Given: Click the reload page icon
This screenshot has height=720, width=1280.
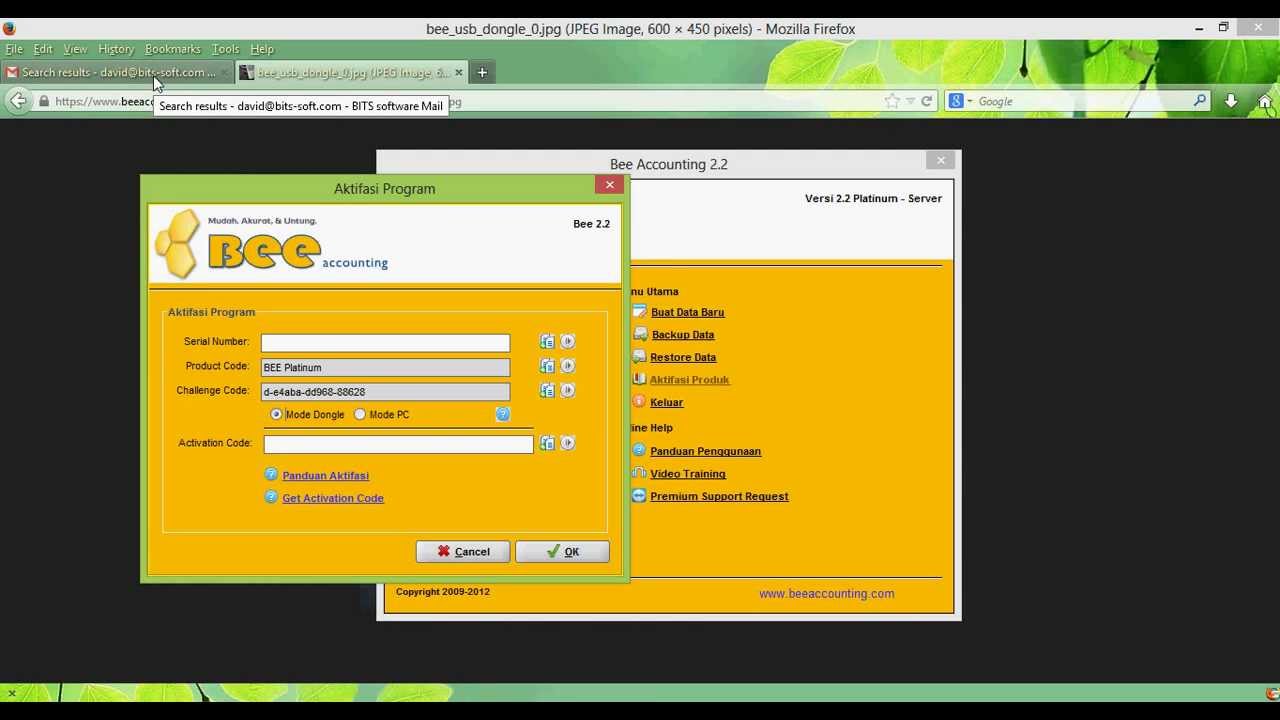Looking at the screenshot, I should (926, 101).
